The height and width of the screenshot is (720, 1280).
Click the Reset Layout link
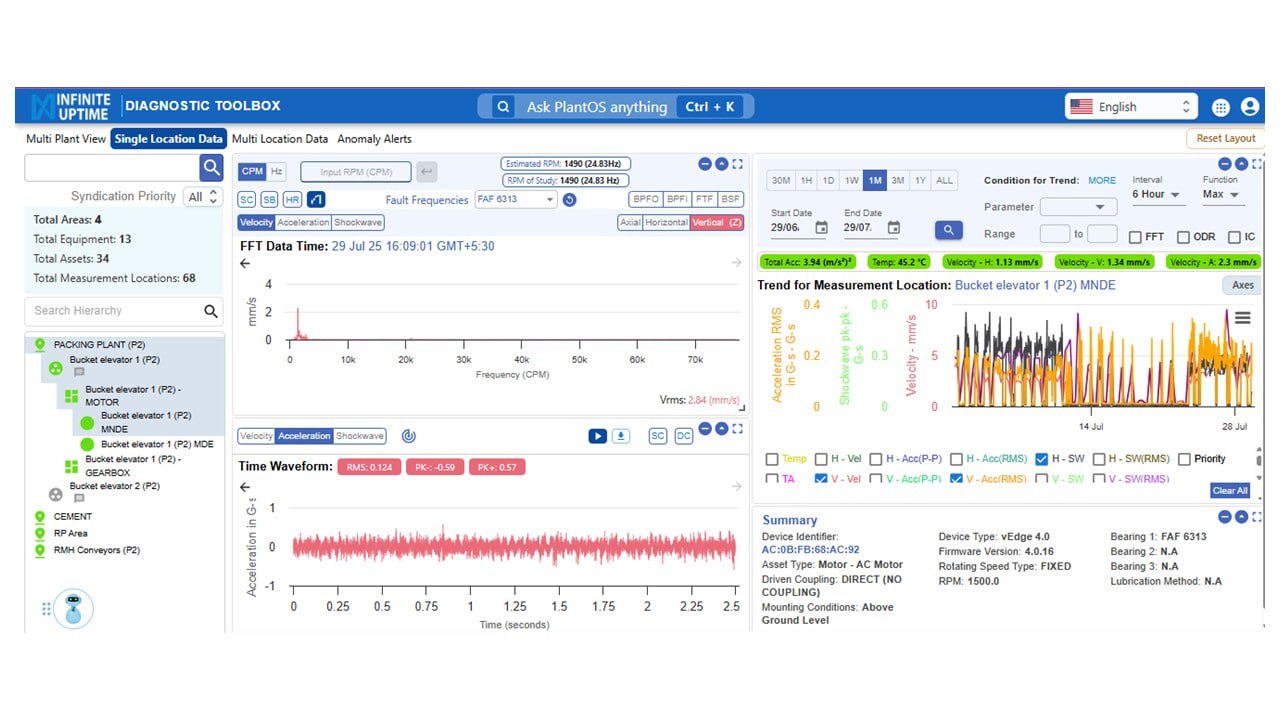(1228, 139)
